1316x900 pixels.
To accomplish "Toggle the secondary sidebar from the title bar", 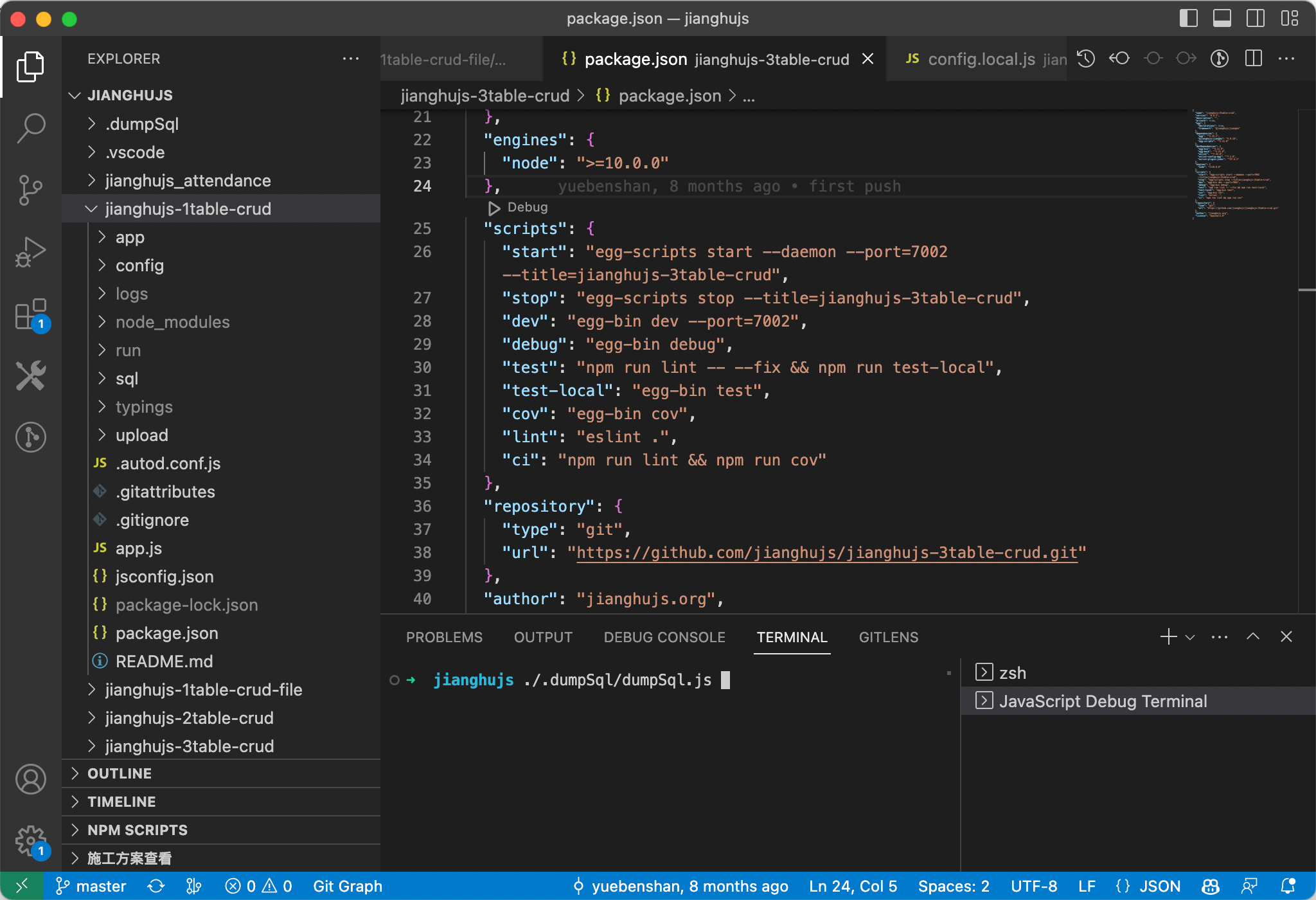I will (x=1254, y=19).
